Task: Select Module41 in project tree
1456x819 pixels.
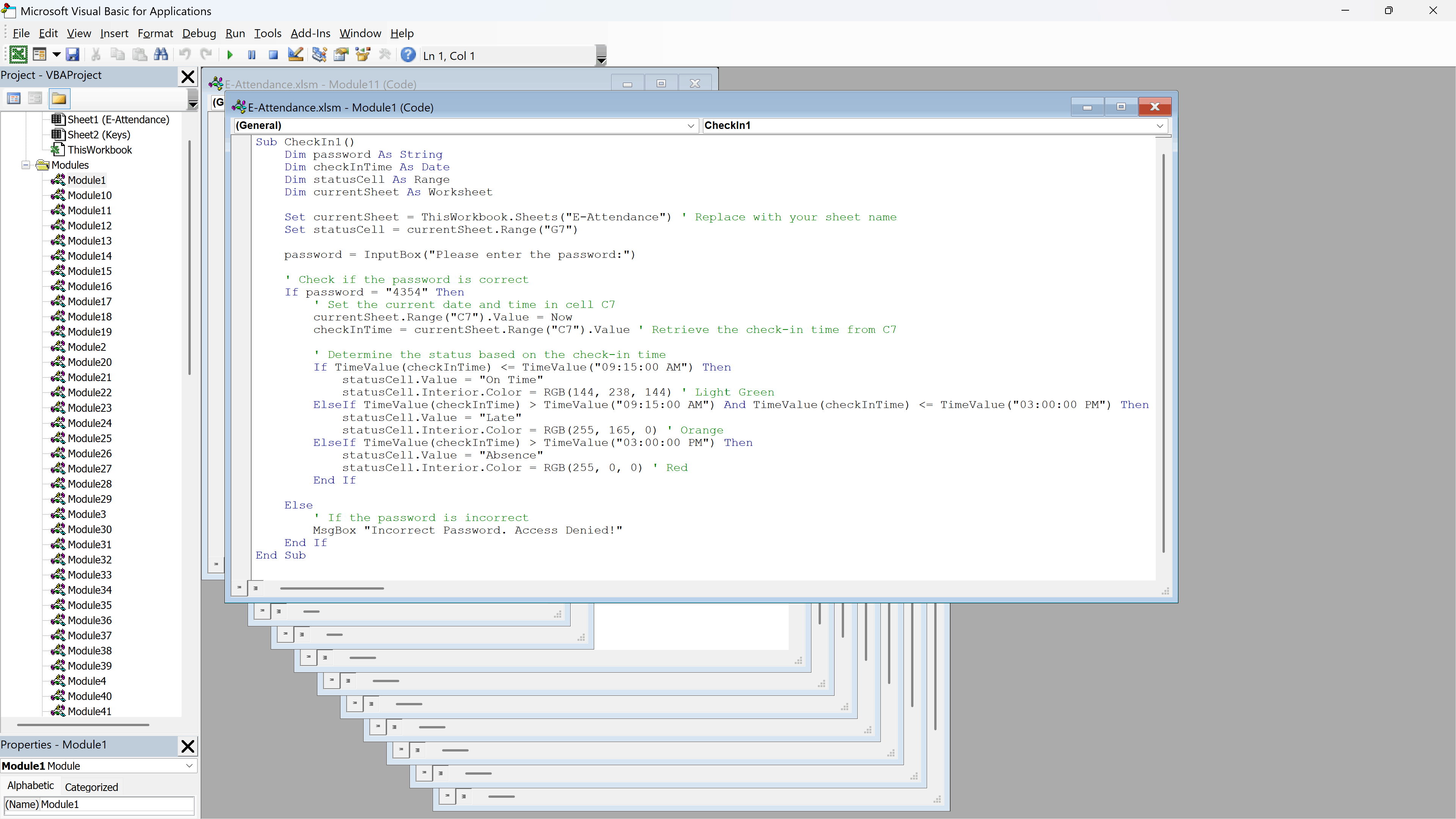Action: tap(89, 712)
